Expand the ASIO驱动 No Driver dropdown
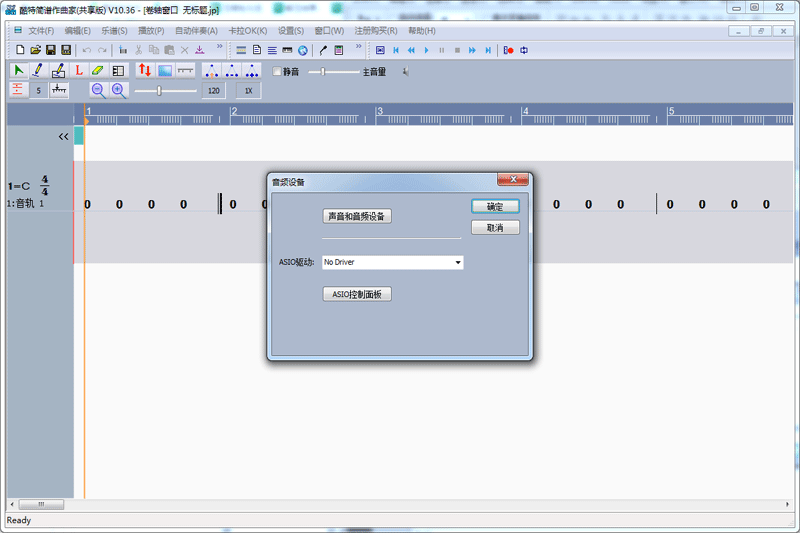800x533 pixels. coord(458,262)
